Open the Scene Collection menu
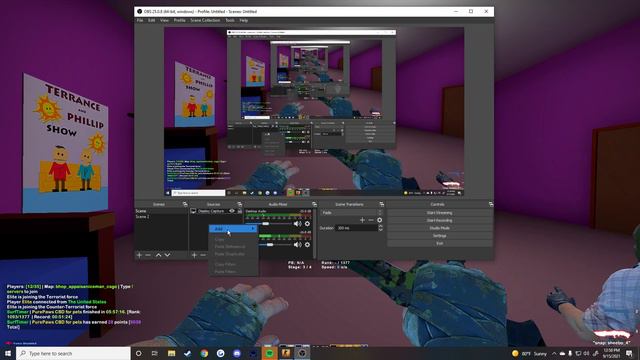640x360 pixels. (x=205, y=20)
